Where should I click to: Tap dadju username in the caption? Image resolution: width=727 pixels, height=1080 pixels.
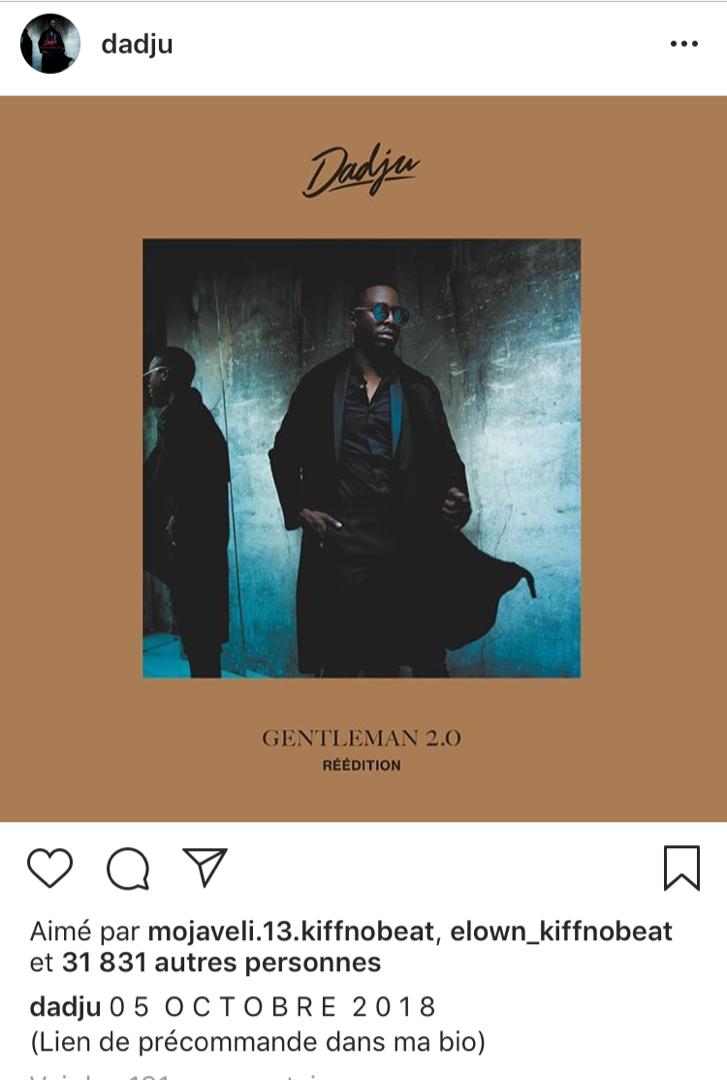tap(65, 1007)
